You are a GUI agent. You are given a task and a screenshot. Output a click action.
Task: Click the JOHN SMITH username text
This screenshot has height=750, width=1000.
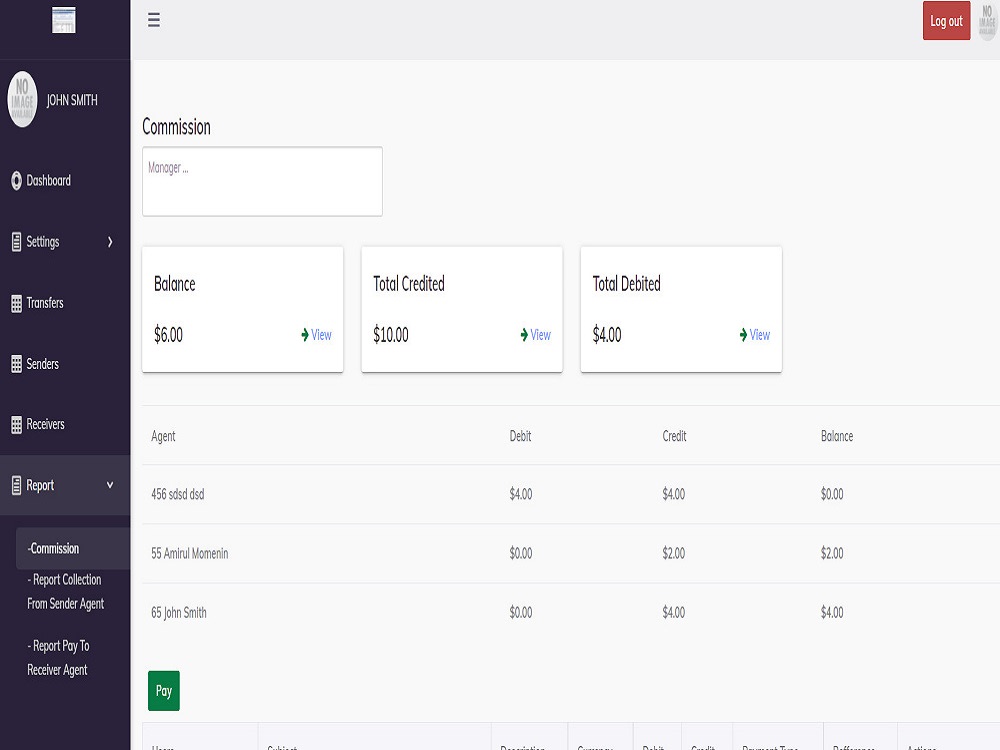72,100
